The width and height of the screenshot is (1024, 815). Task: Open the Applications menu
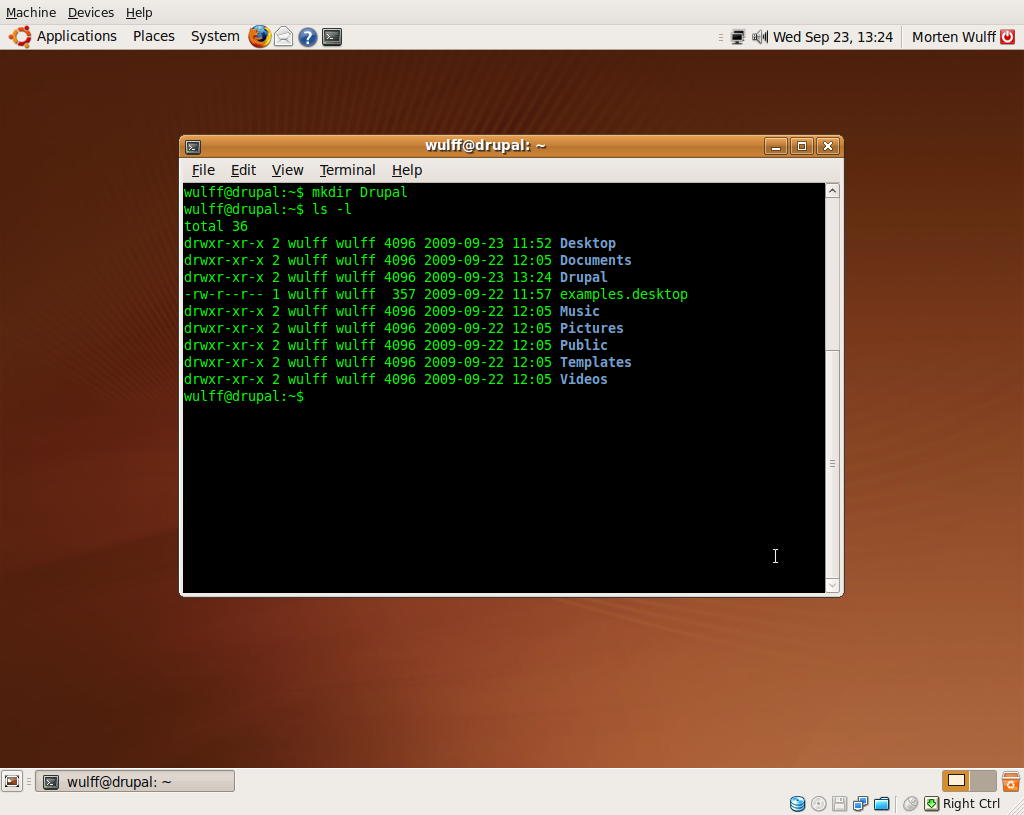(76, 37)
